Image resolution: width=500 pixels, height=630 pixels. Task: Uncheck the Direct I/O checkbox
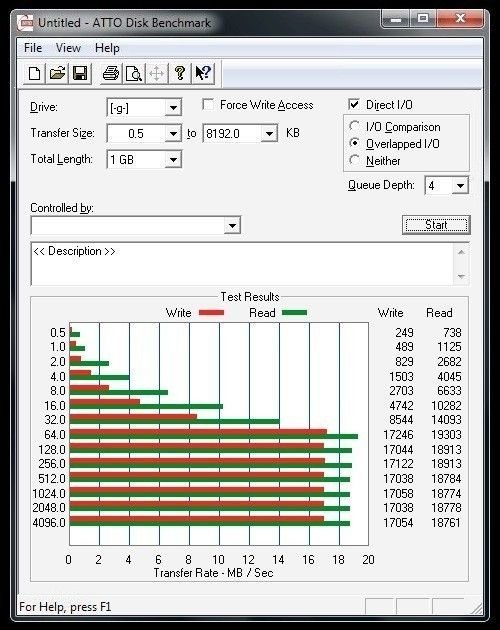point(354,104)
